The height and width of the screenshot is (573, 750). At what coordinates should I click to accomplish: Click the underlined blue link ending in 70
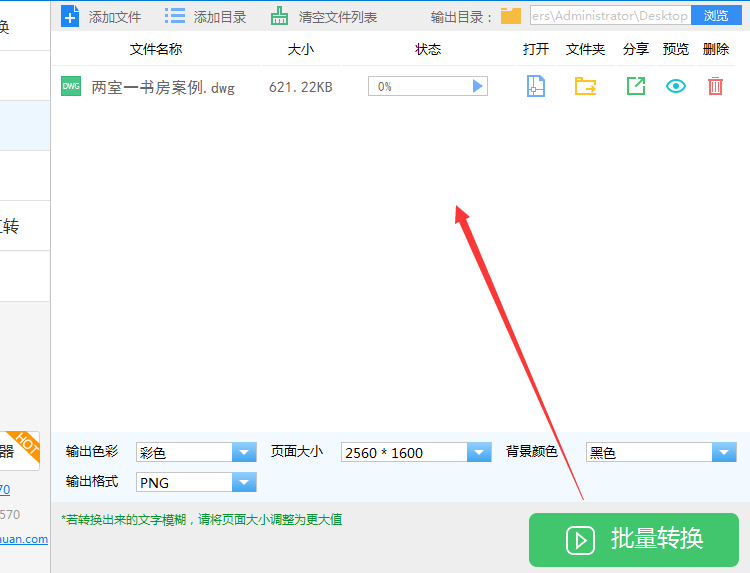[5, 489]
